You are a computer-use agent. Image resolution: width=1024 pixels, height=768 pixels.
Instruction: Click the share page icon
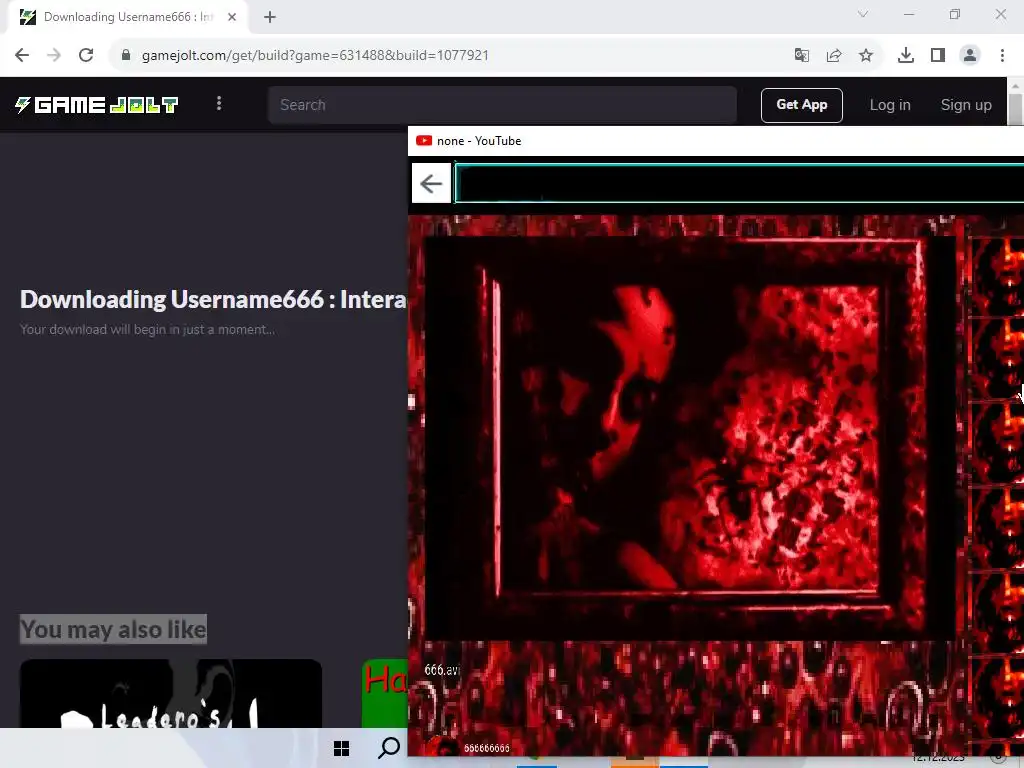pyautogui.click(x=833, y=55)
